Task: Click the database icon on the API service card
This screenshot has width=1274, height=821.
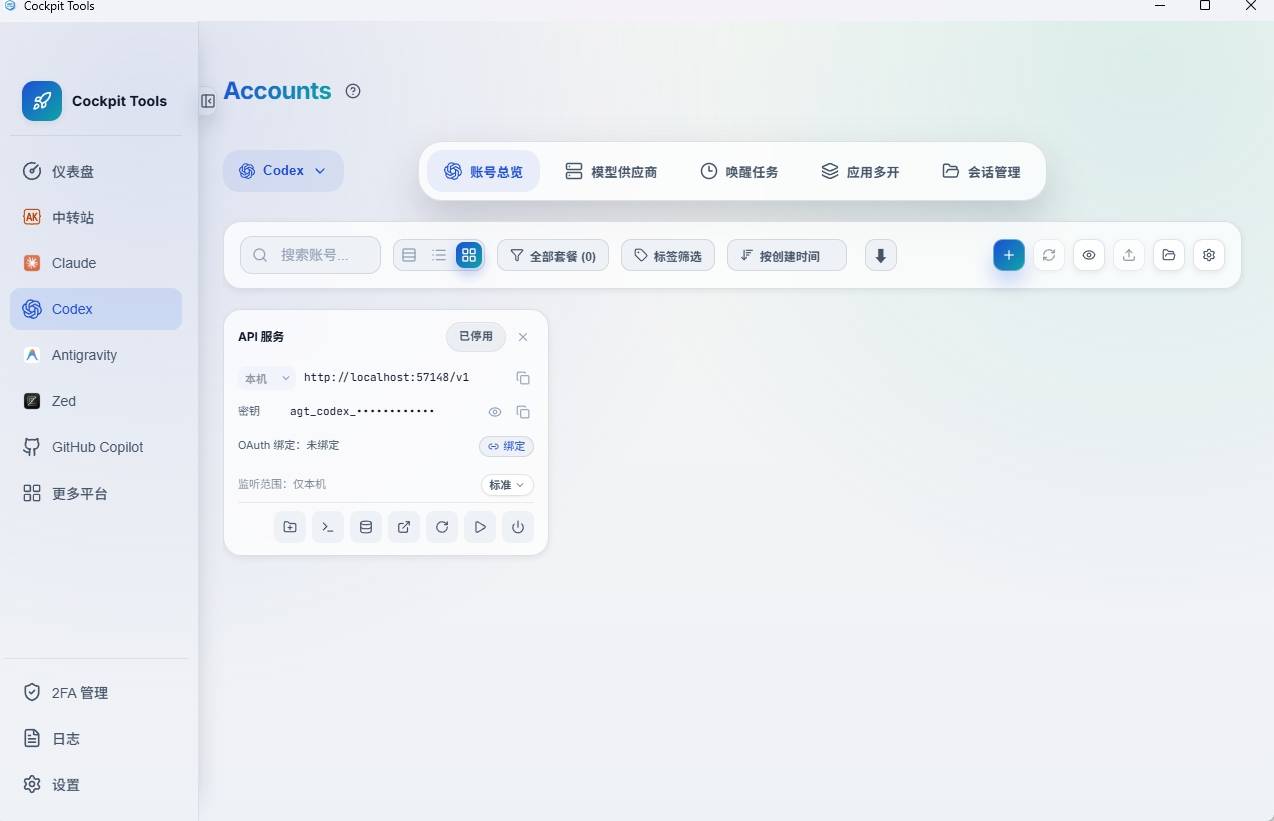Action: [x=366, y=527]
